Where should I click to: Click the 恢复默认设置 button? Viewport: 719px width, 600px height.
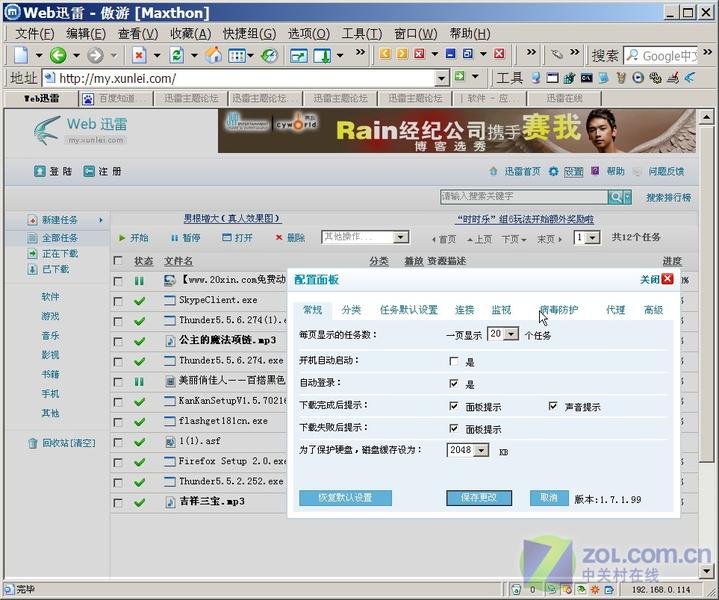click(345, 498)
